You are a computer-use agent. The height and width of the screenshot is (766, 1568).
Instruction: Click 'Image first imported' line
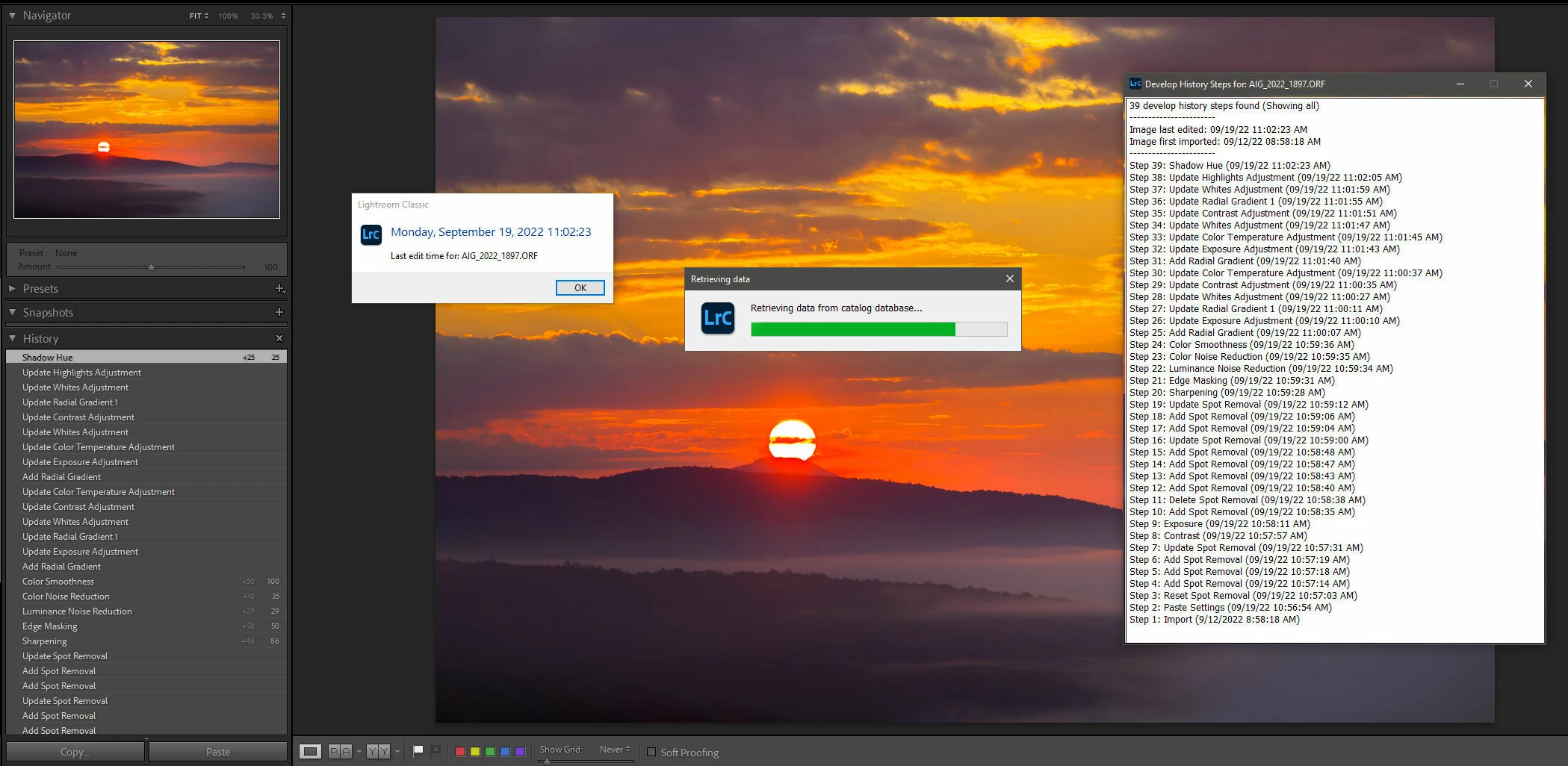point(1225,141)
